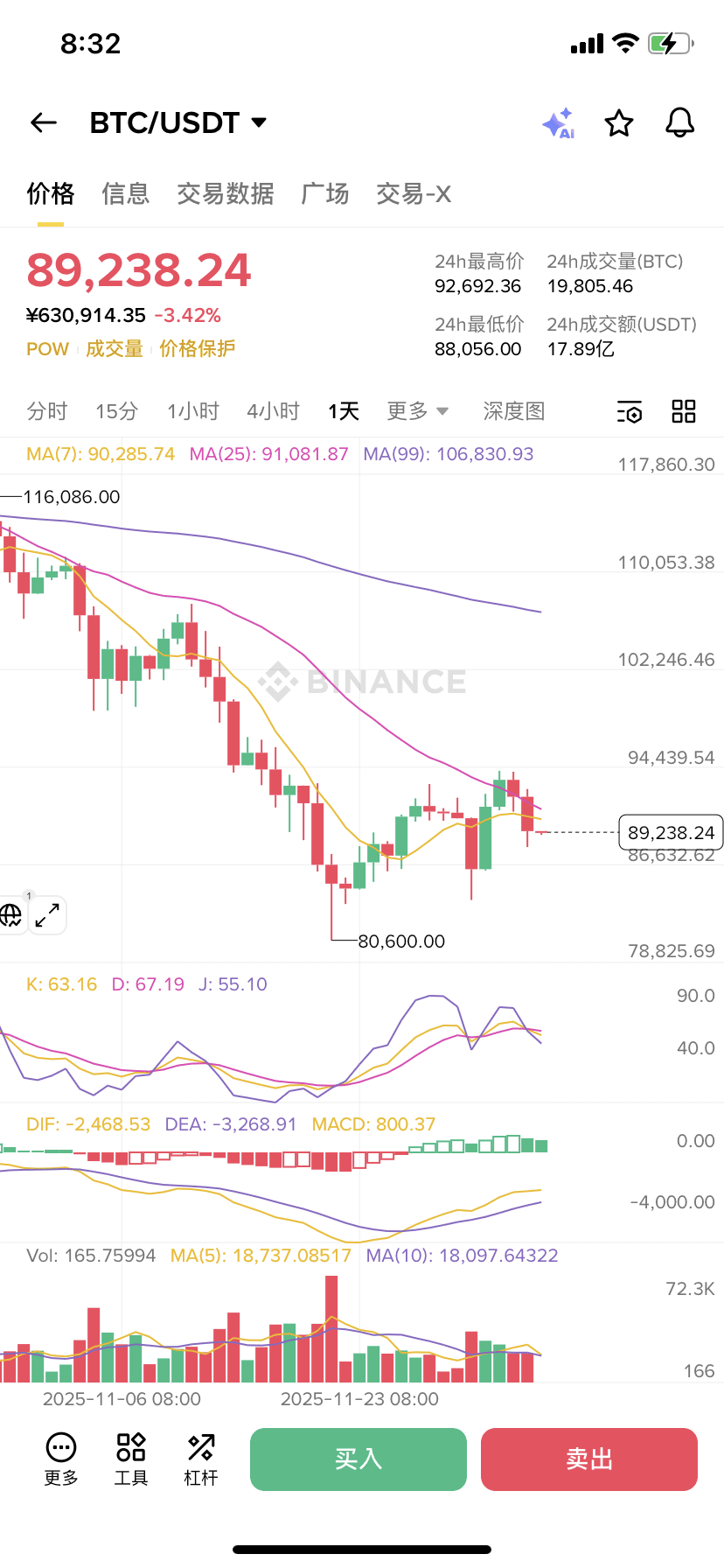The height and width of the screenshot is (1568, 724).
Task: Select the 1小时 chart interval
Action: (x=193, y=411)
